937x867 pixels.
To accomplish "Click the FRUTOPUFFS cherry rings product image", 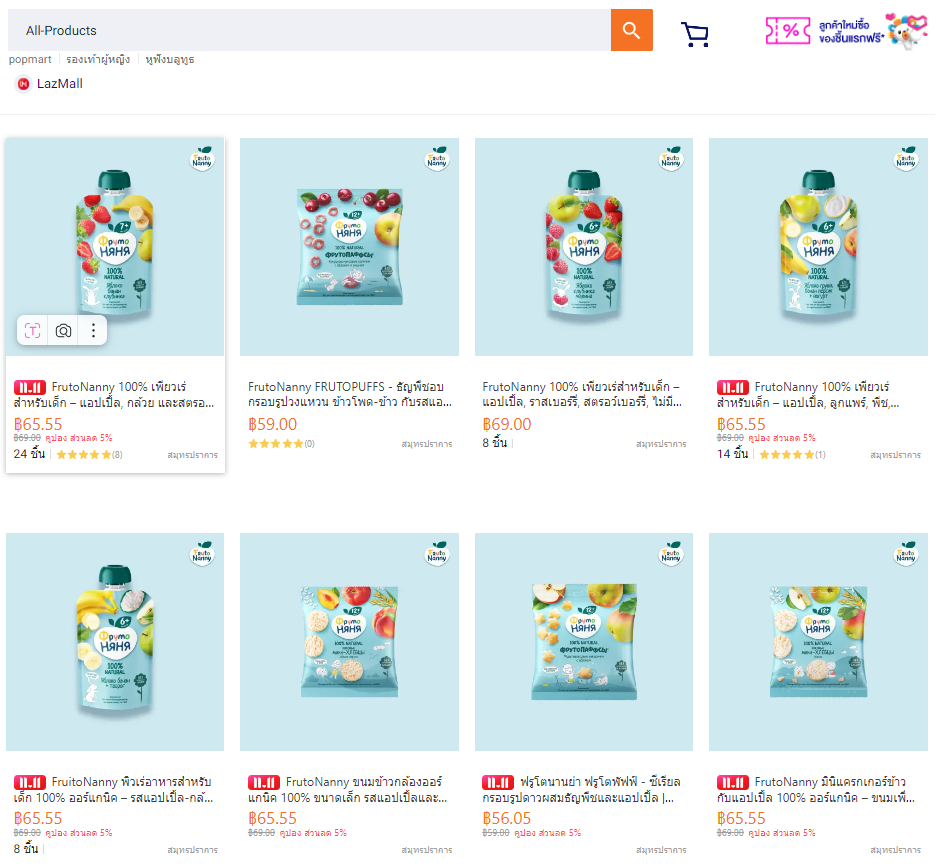I will [x=349, y=247].
